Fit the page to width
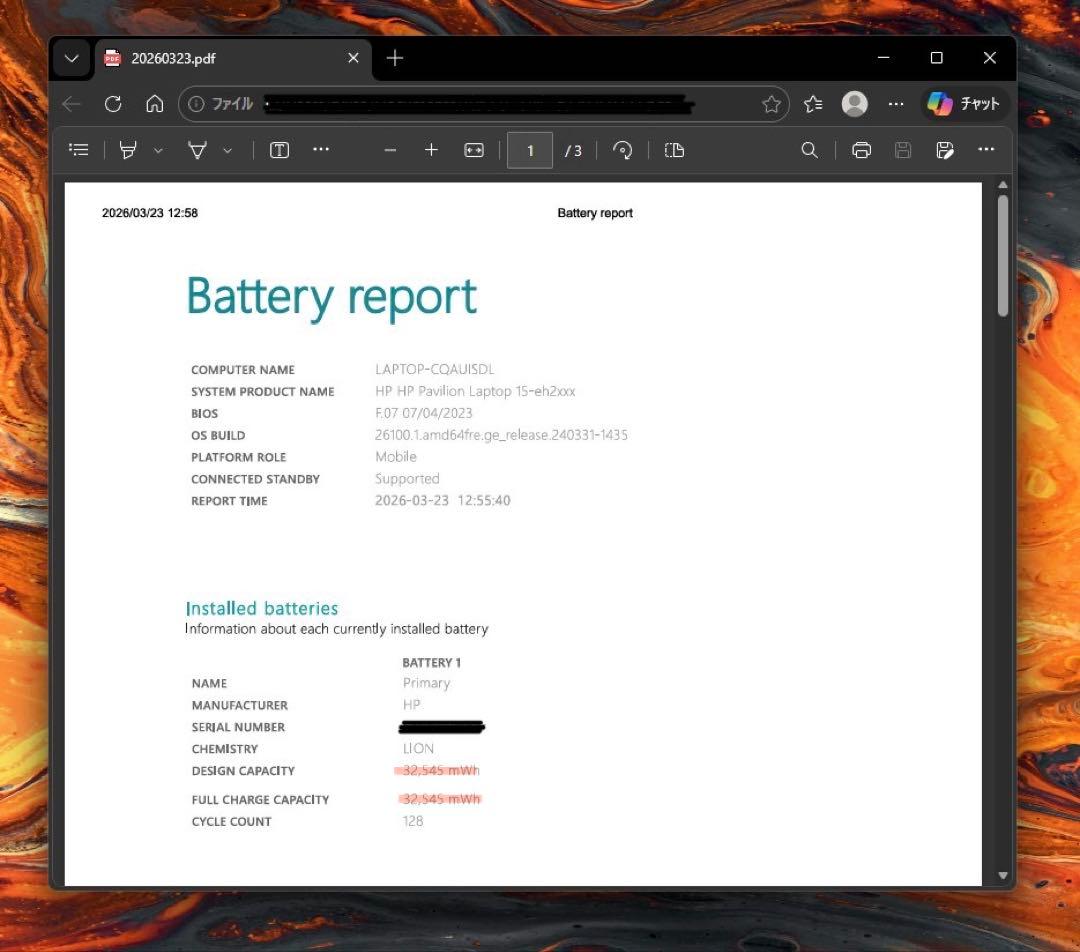 pyautogui.click(x=473, y=150)
